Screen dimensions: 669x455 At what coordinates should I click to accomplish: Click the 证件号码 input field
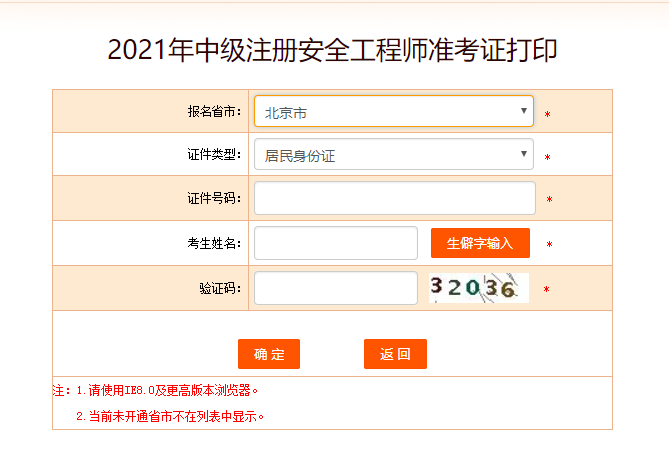394,198
